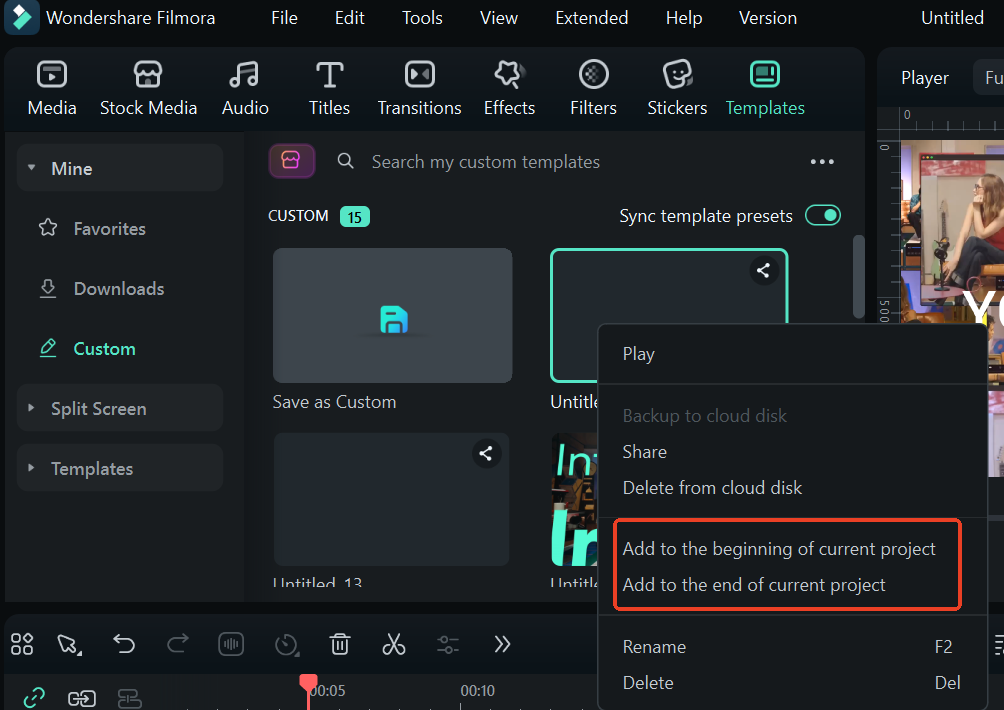1004x710 pixels.
Task: Open the Stock Media panel
Action: click(x=148, y=88)
